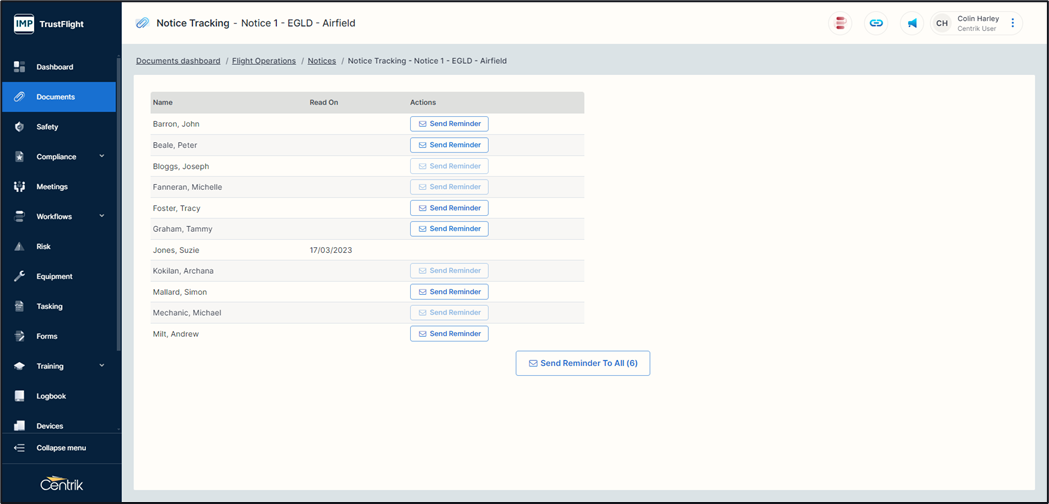Image resolution: width=1049 pixels, height=504 pixels.
Task: Go to Meetings in the sidebar
Action: click(x=52, y=187)
